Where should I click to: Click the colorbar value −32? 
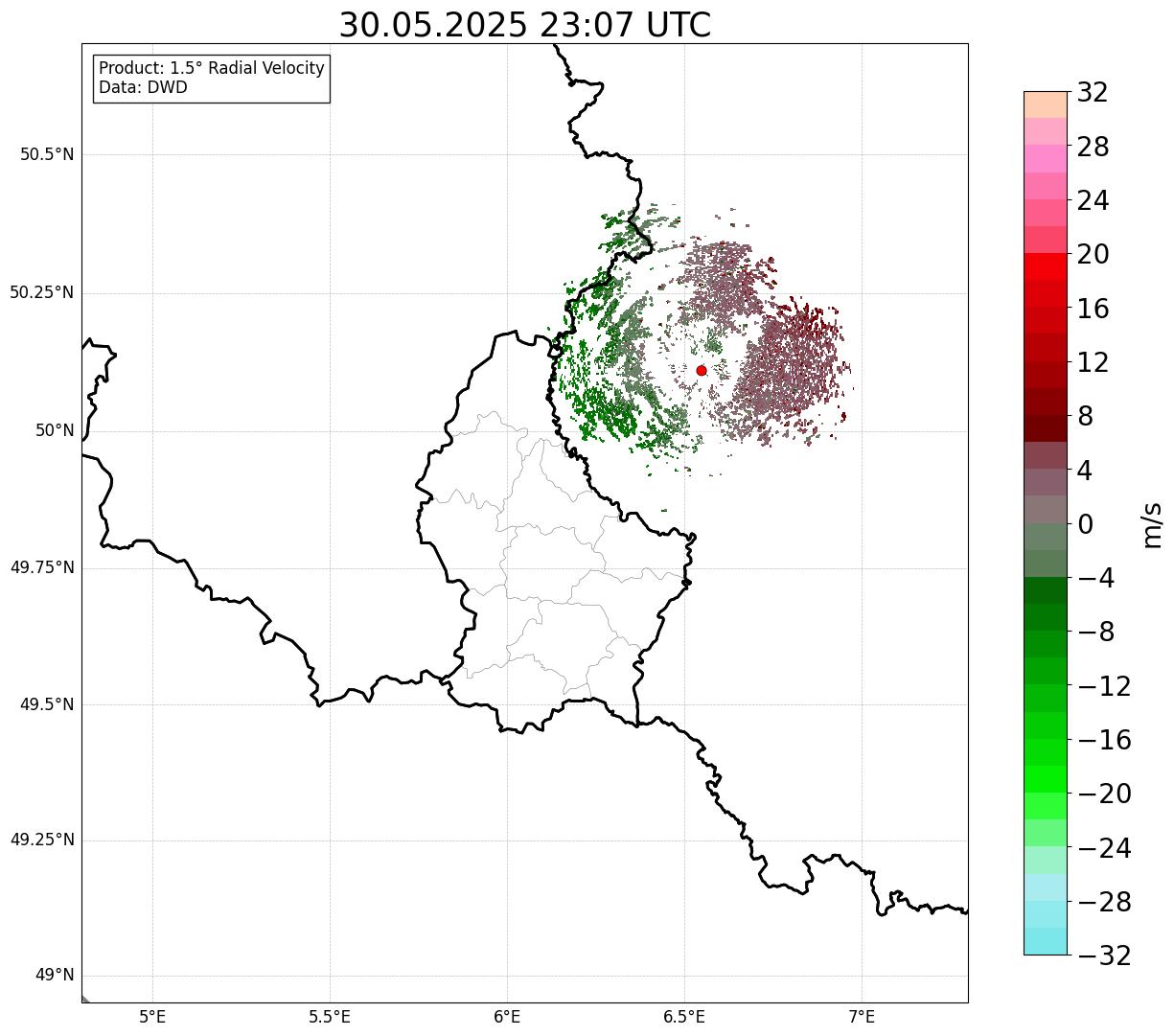pyautogui.click(x=1104, y=955)
